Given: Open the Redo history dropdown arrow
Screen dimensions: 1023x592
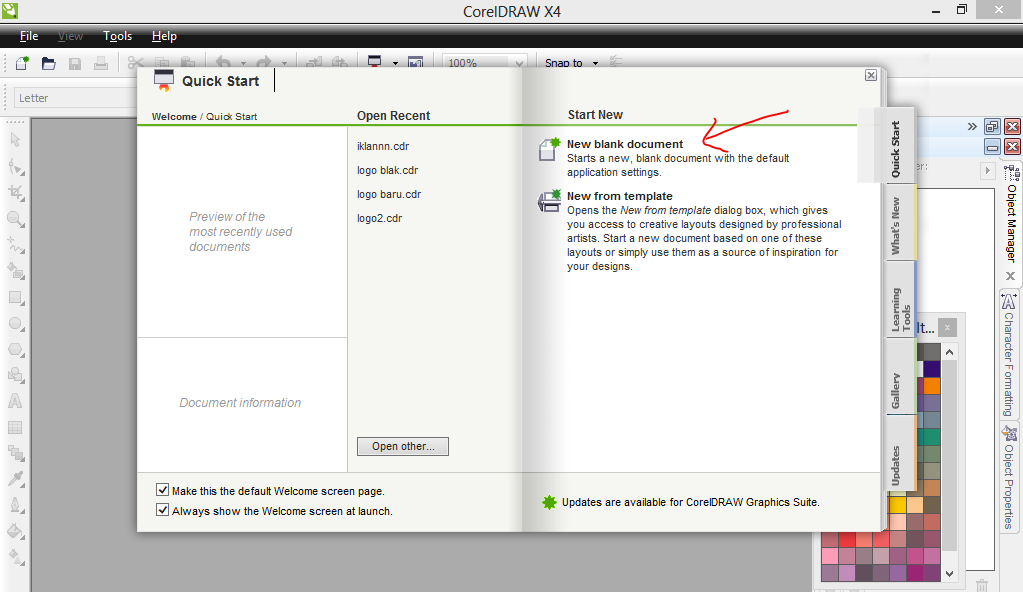Looking at the screenshot, I should 284,63.
